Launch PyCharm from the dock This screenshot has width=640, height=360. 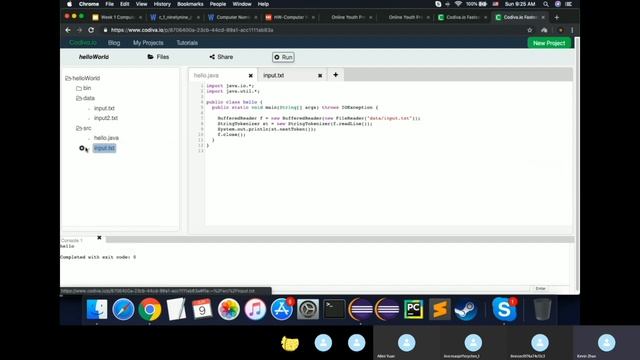(x=413, y=309)
